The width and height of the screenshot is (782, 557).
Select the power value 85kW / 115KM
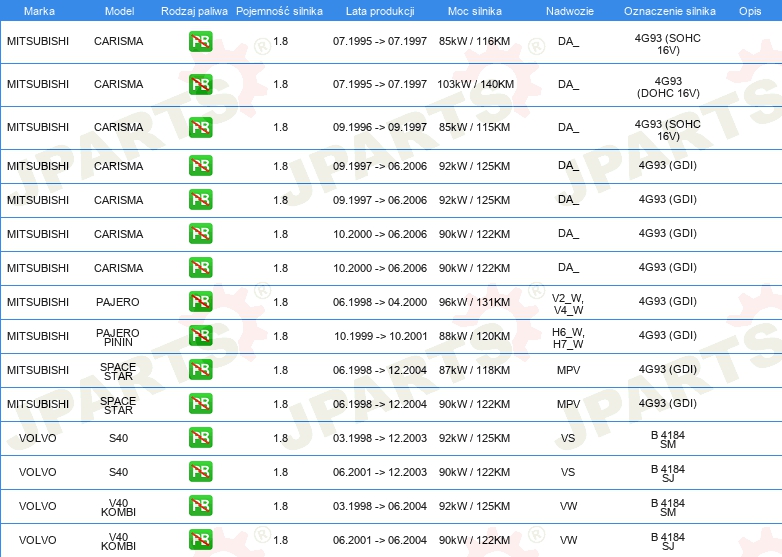(x=474, y=127)
